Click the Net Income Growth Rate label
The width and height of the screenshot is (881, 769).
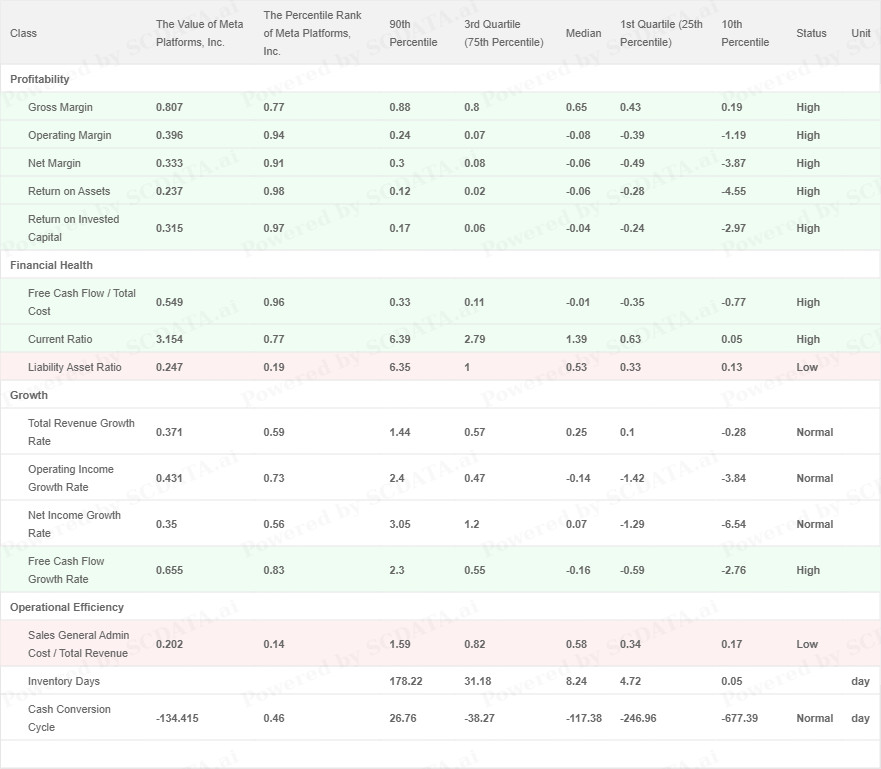(x=74, y=524)
